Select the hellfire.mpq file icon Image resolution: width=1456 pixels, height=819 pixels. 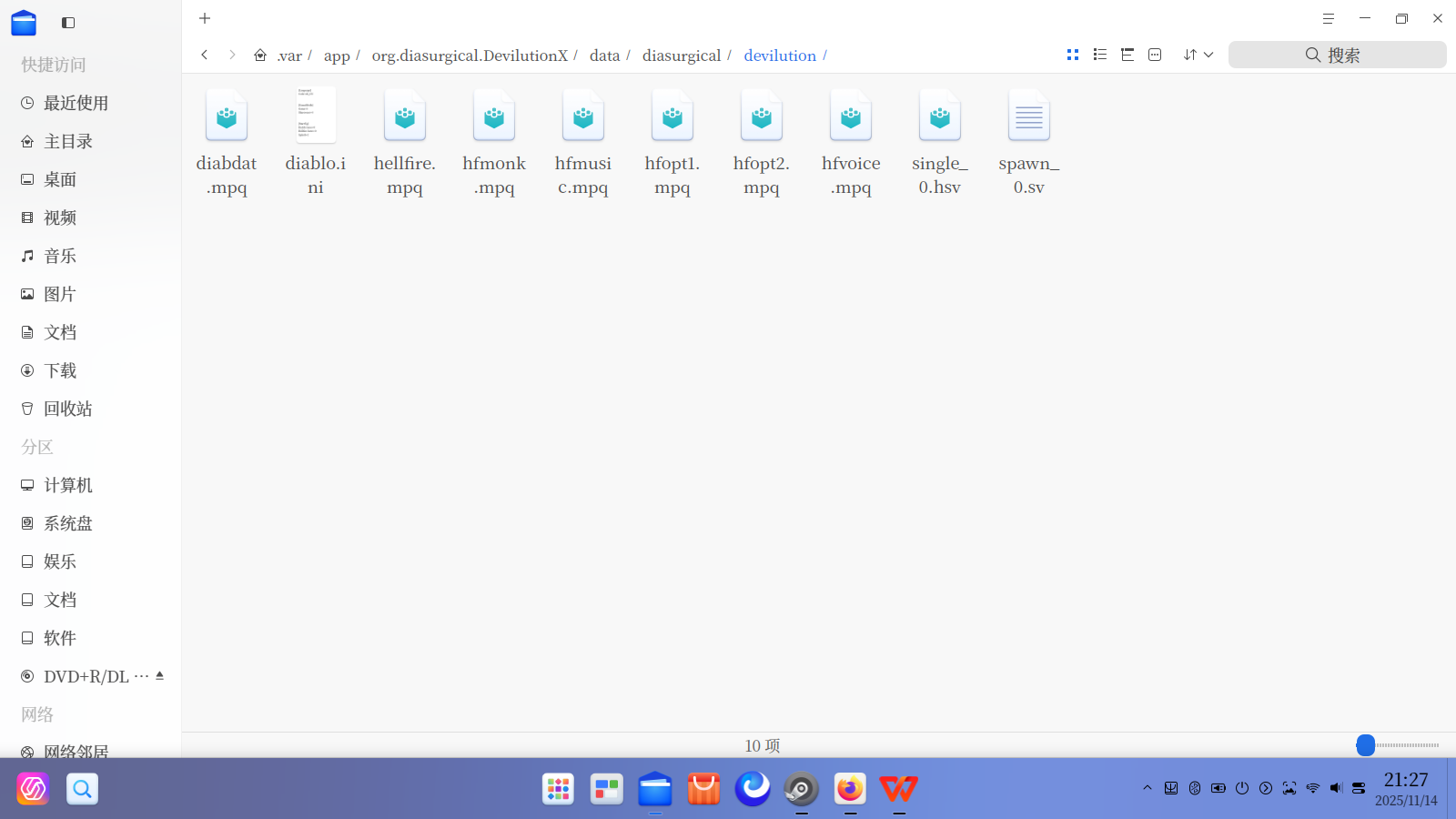pyautogui.click(x=405, y=115)
